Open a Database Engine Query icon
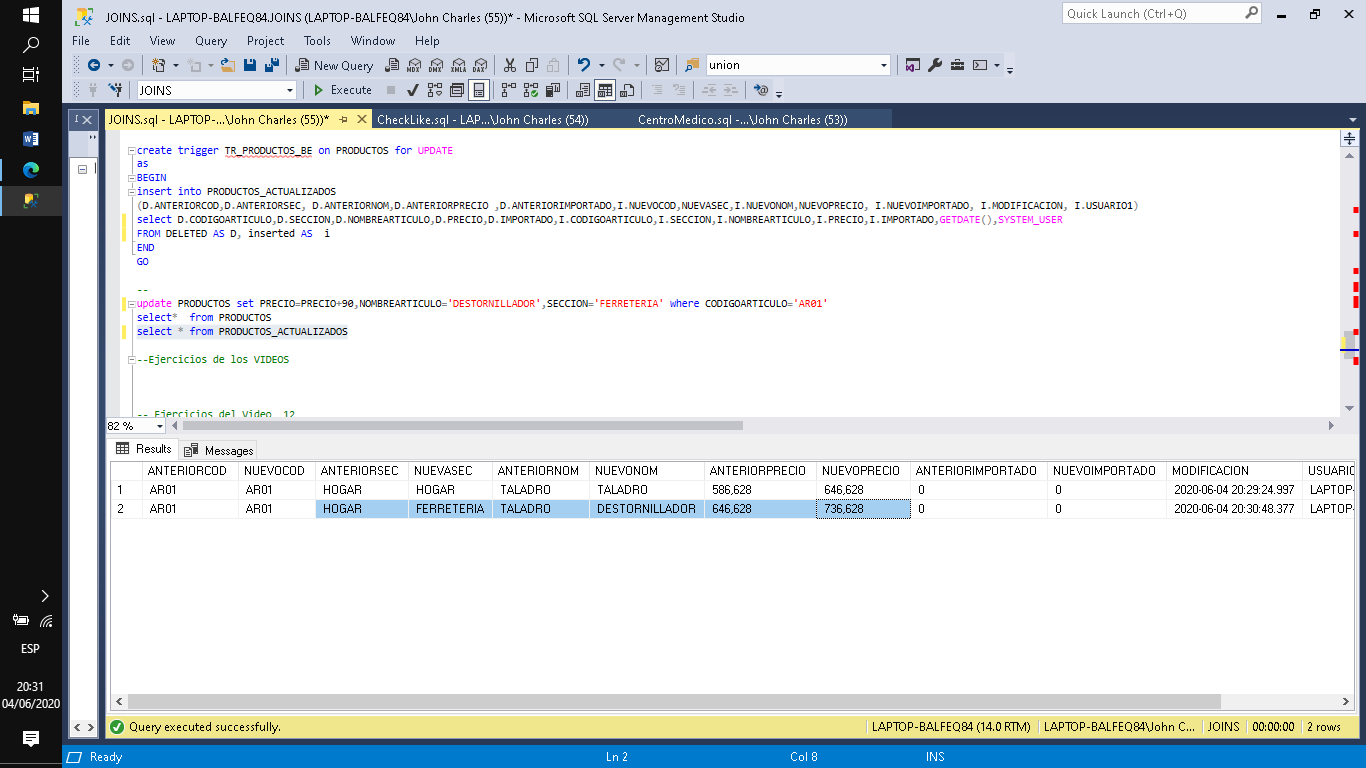This screenshot has height=768, width=1366. point(393,65)
